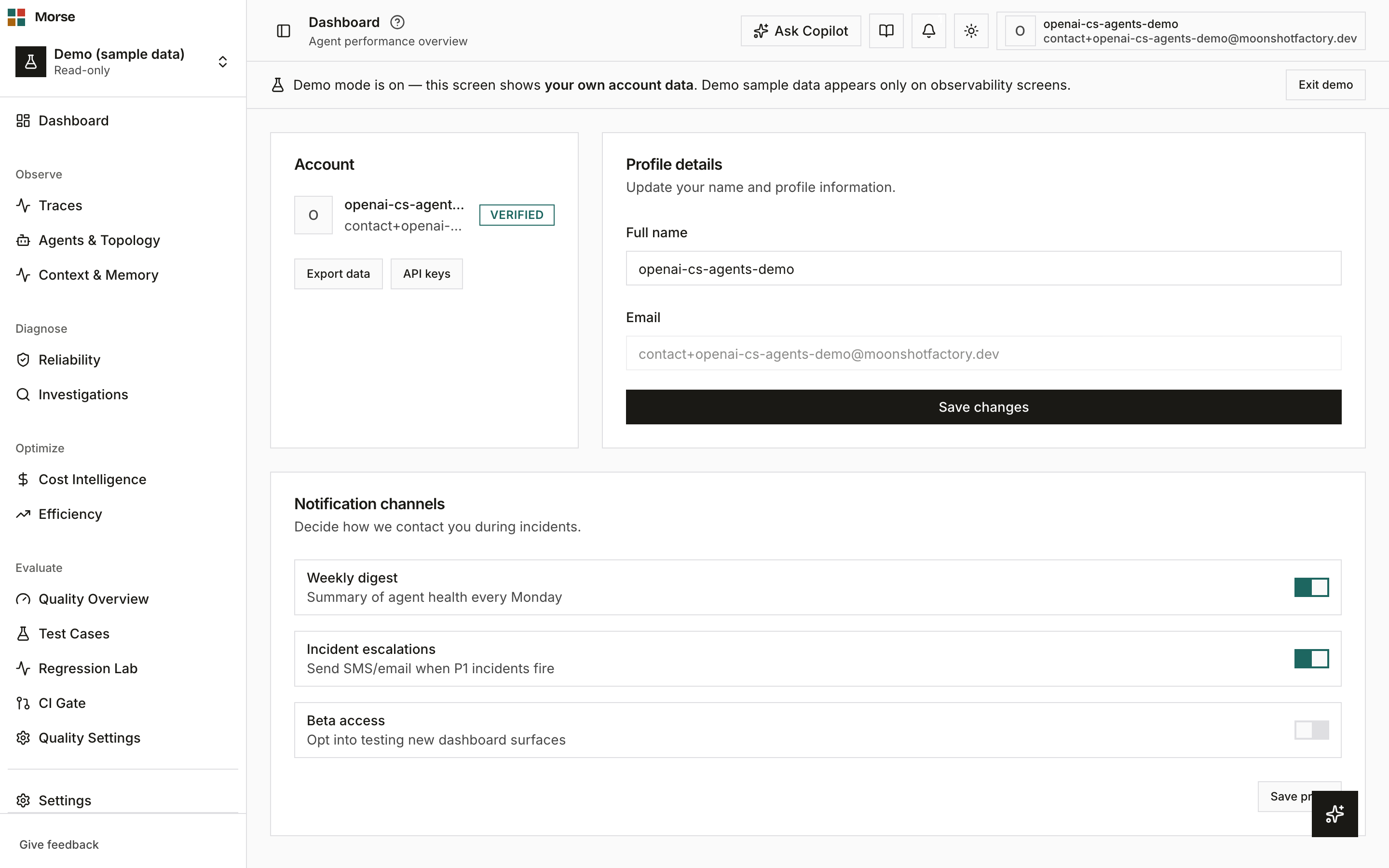Open Context & Memory

(x=123, y=275)
